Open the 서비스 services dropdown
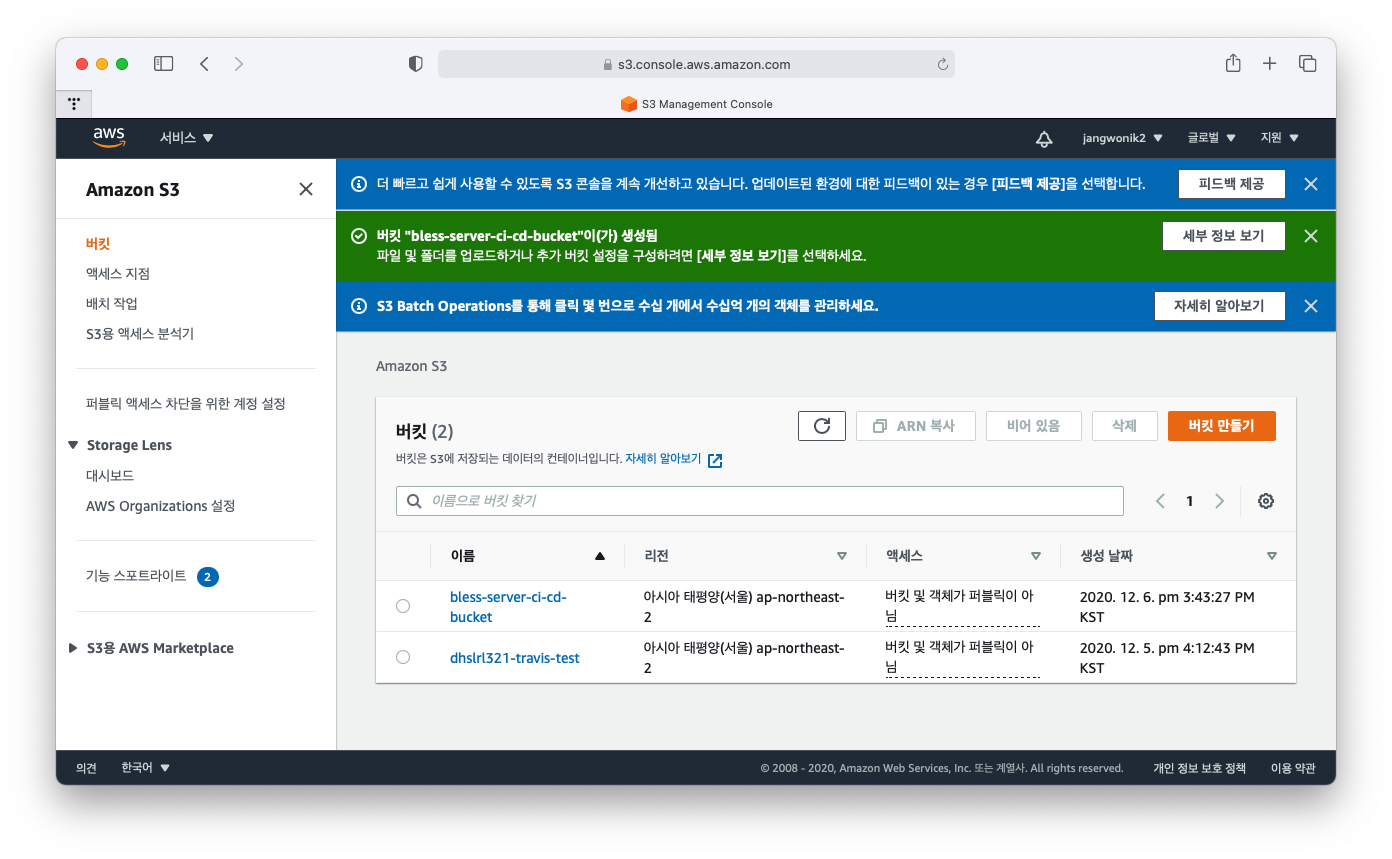The image size is (1392, 859). pyautogui.click(x=187, y=138)
